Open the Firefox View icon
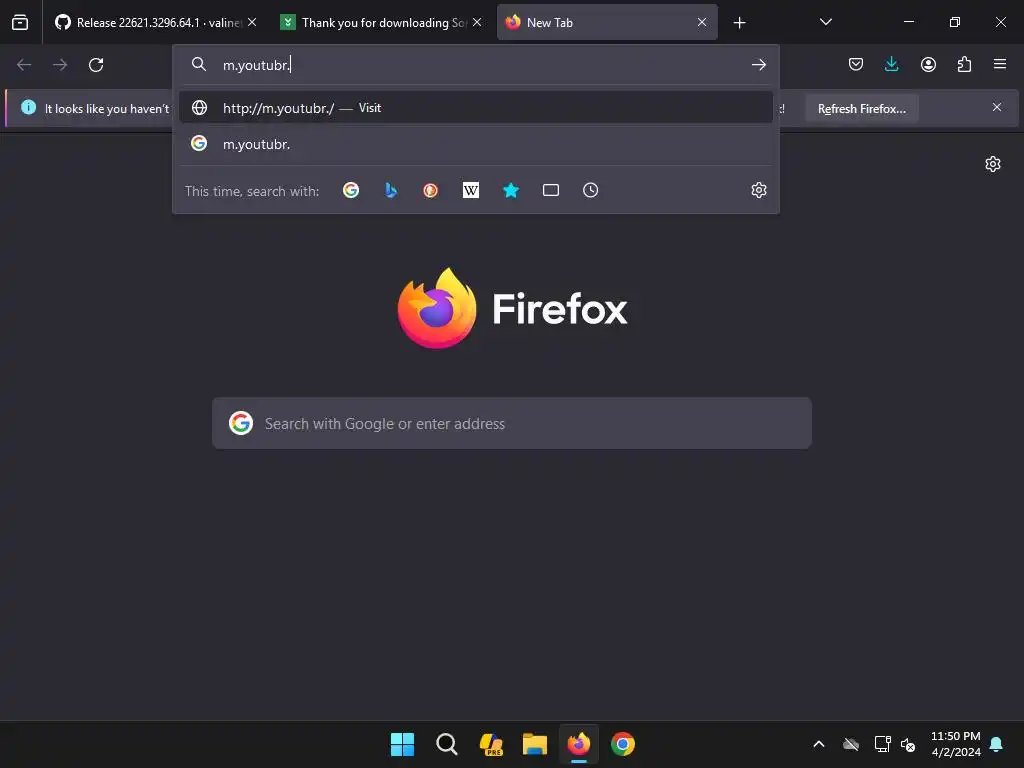 point(20,22)
